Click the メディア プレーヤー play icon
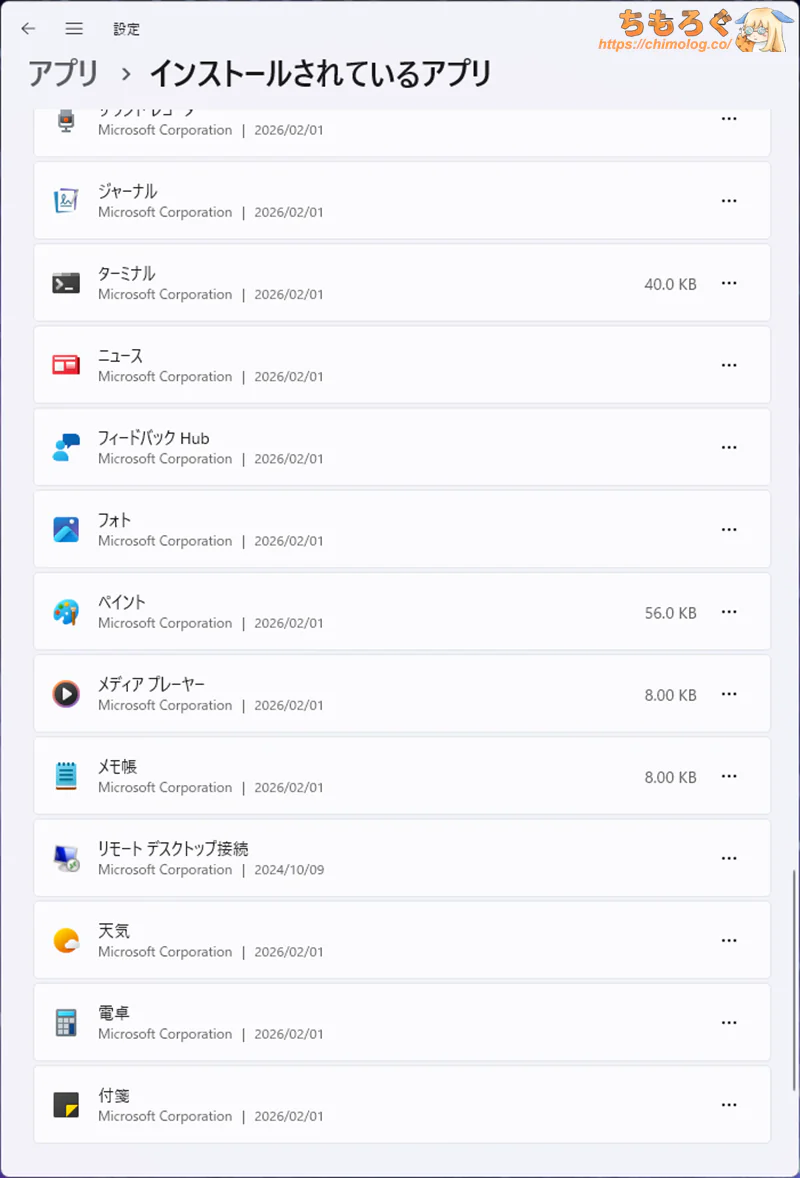800x1178 pixels. coord(66,694)
